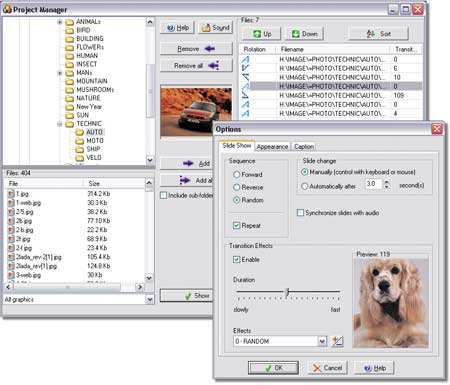450x385 pixels.
Task: Click the folder tree vertical scrollbar
Action: [150, 91]
